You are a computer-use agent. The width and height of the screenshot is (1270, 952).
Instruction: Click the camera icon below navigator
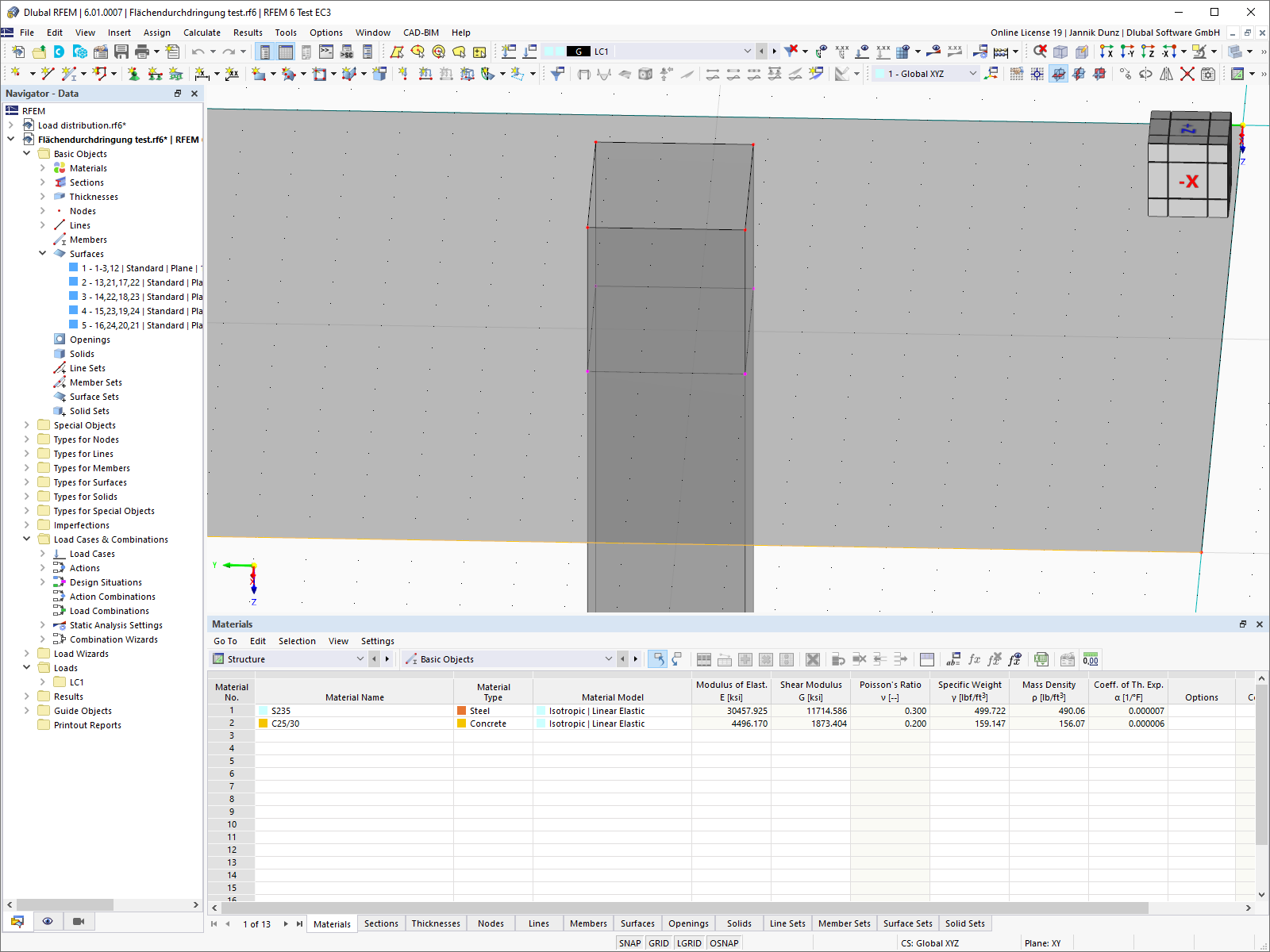[78, 921]
